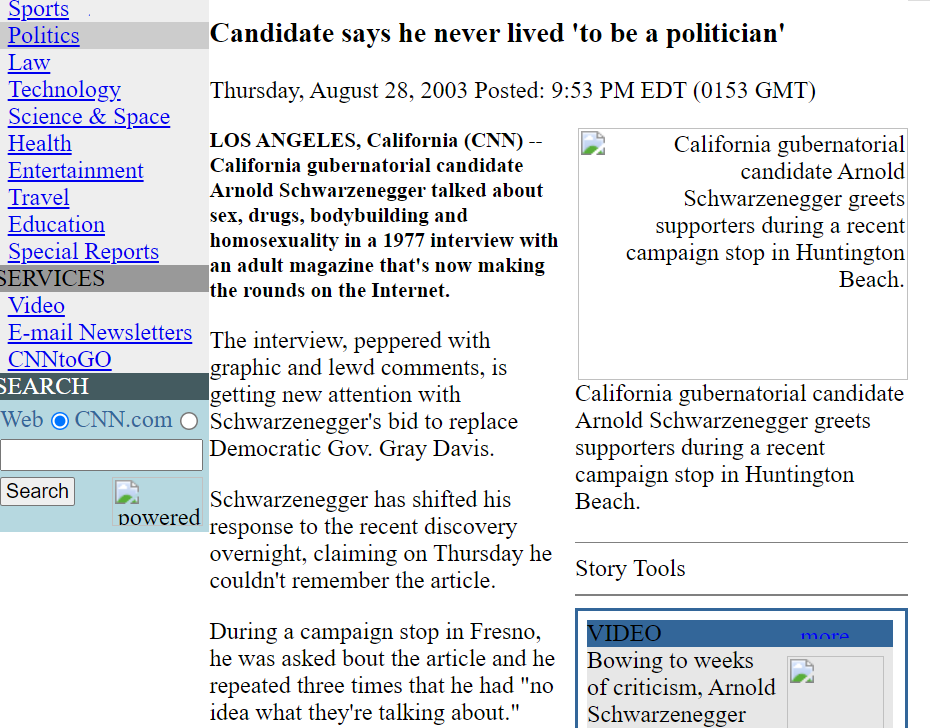Click the SEARCH sidebar heading
Screen dimensions: 930x728
click(x=44, y=386)
